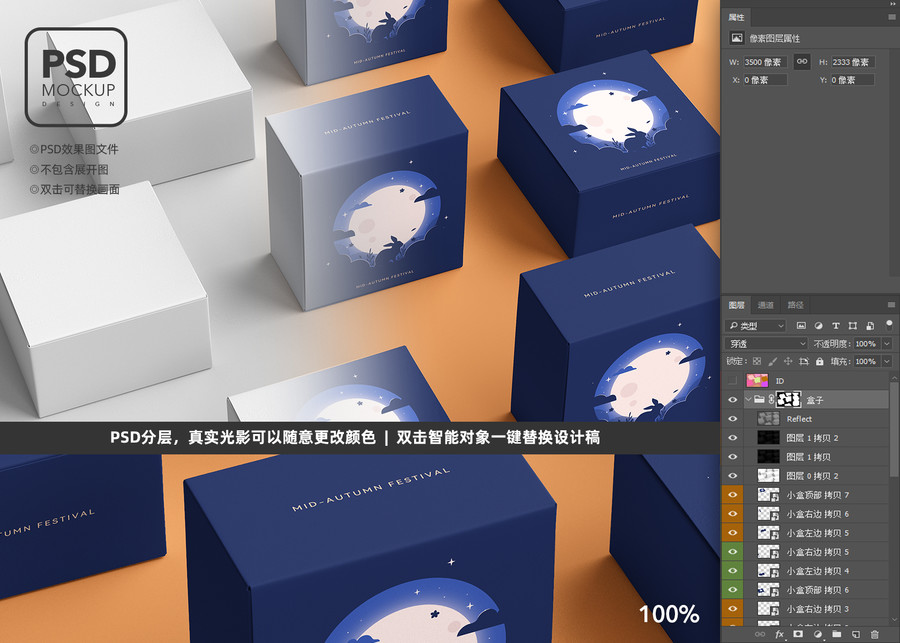Viewport: 900px width, 643px height.
Task: Click lock all padlock icon
Action: (x=820, y=361)
